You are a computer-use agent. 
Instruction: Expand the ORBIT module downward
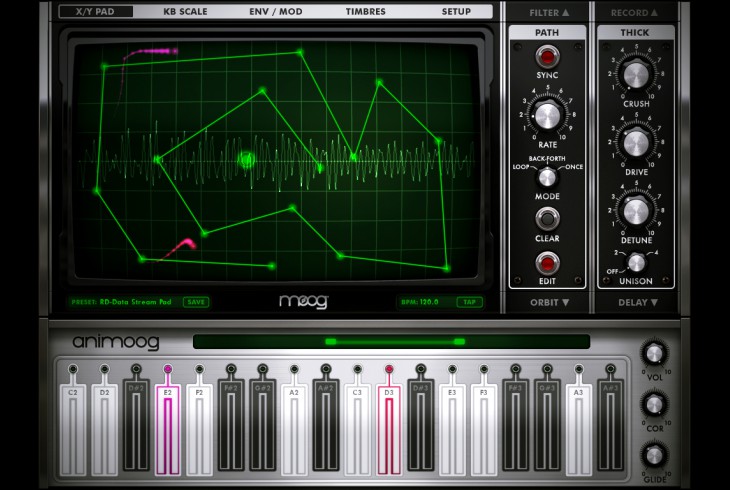point(549,302)
